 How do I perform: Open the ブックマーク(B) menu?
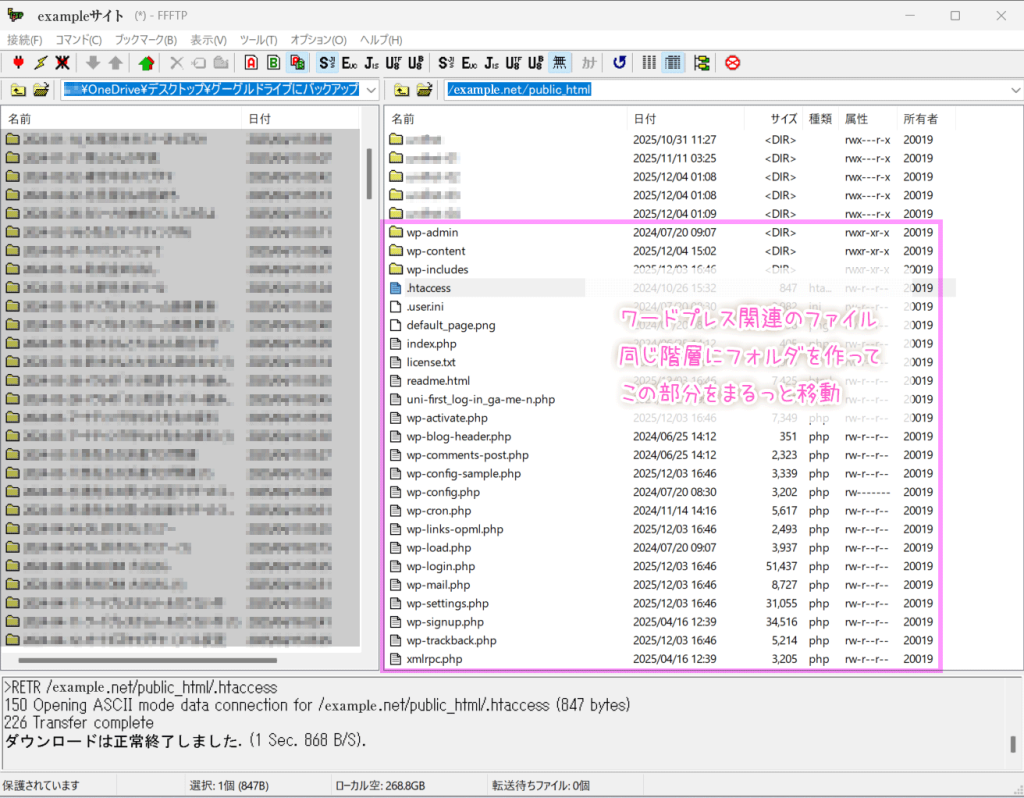click(x=145, y=40)
